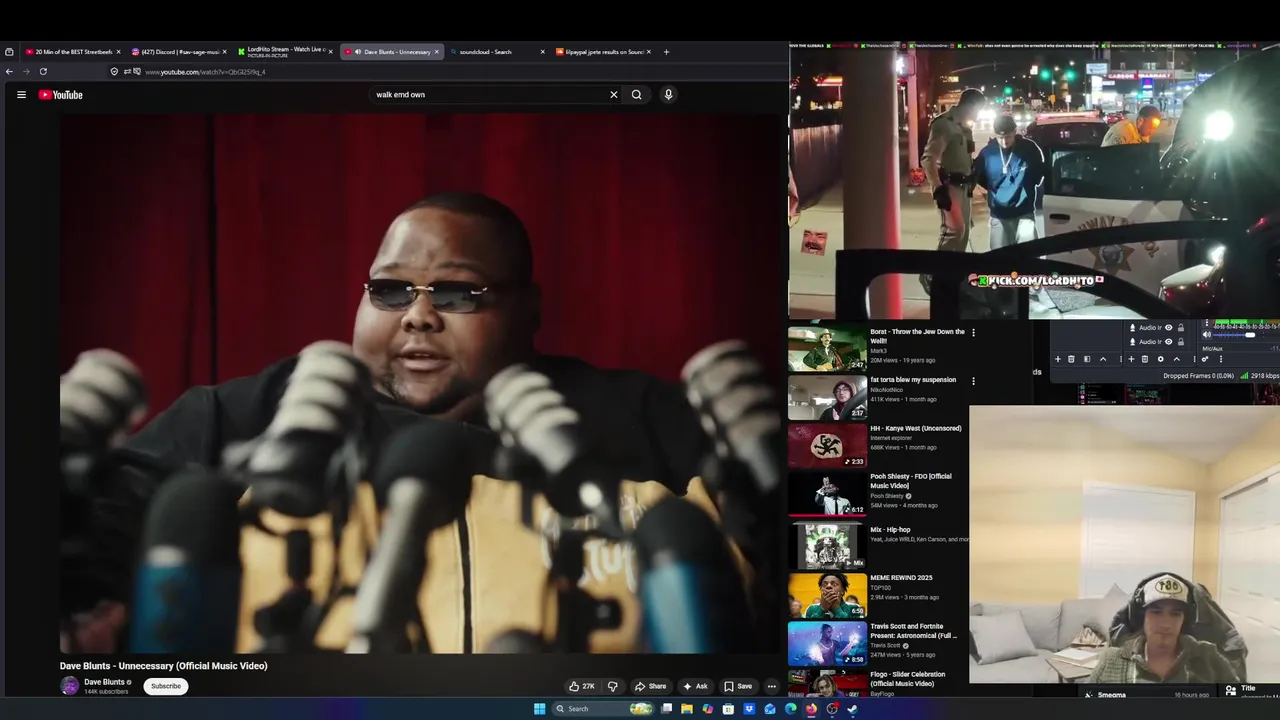Select the youtube.com address bar URL
Image resolution: width=1280 pixels, height=720 pixels.
(x=205, y=72)
